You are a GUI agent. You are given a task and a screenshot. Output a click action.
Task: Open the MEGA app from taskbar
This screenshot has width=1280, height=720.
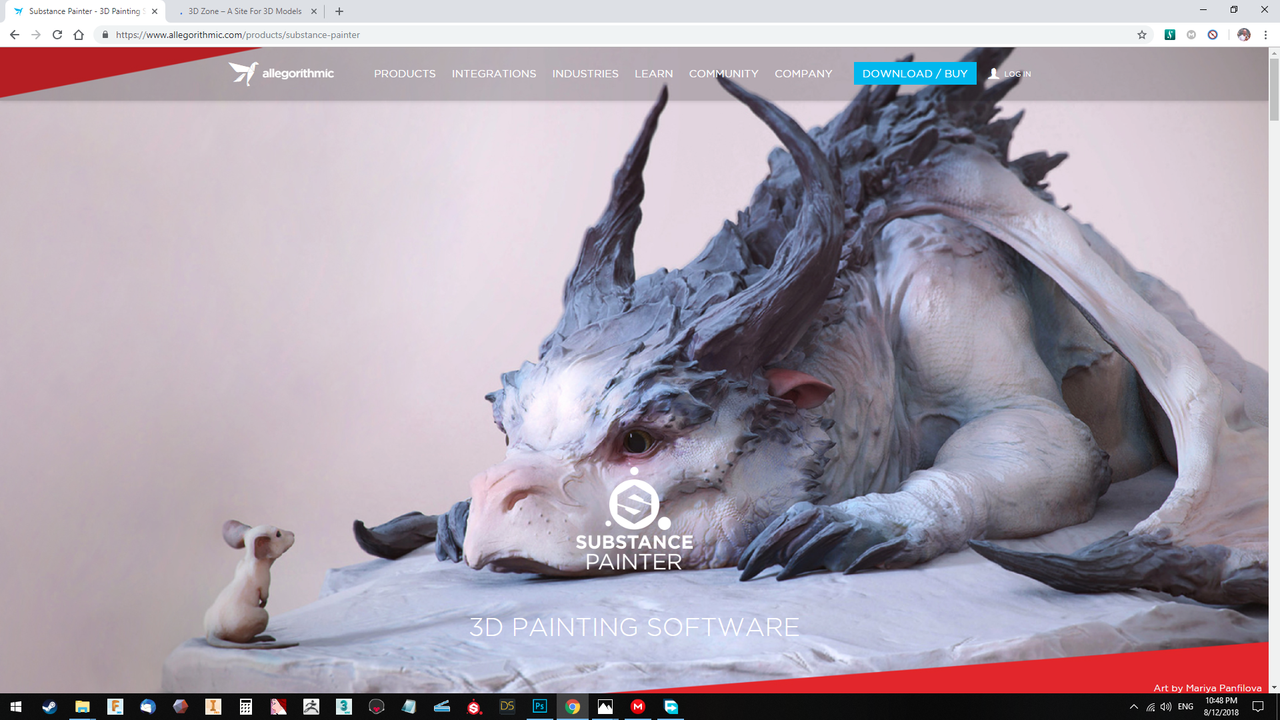[x=638, y=706]
